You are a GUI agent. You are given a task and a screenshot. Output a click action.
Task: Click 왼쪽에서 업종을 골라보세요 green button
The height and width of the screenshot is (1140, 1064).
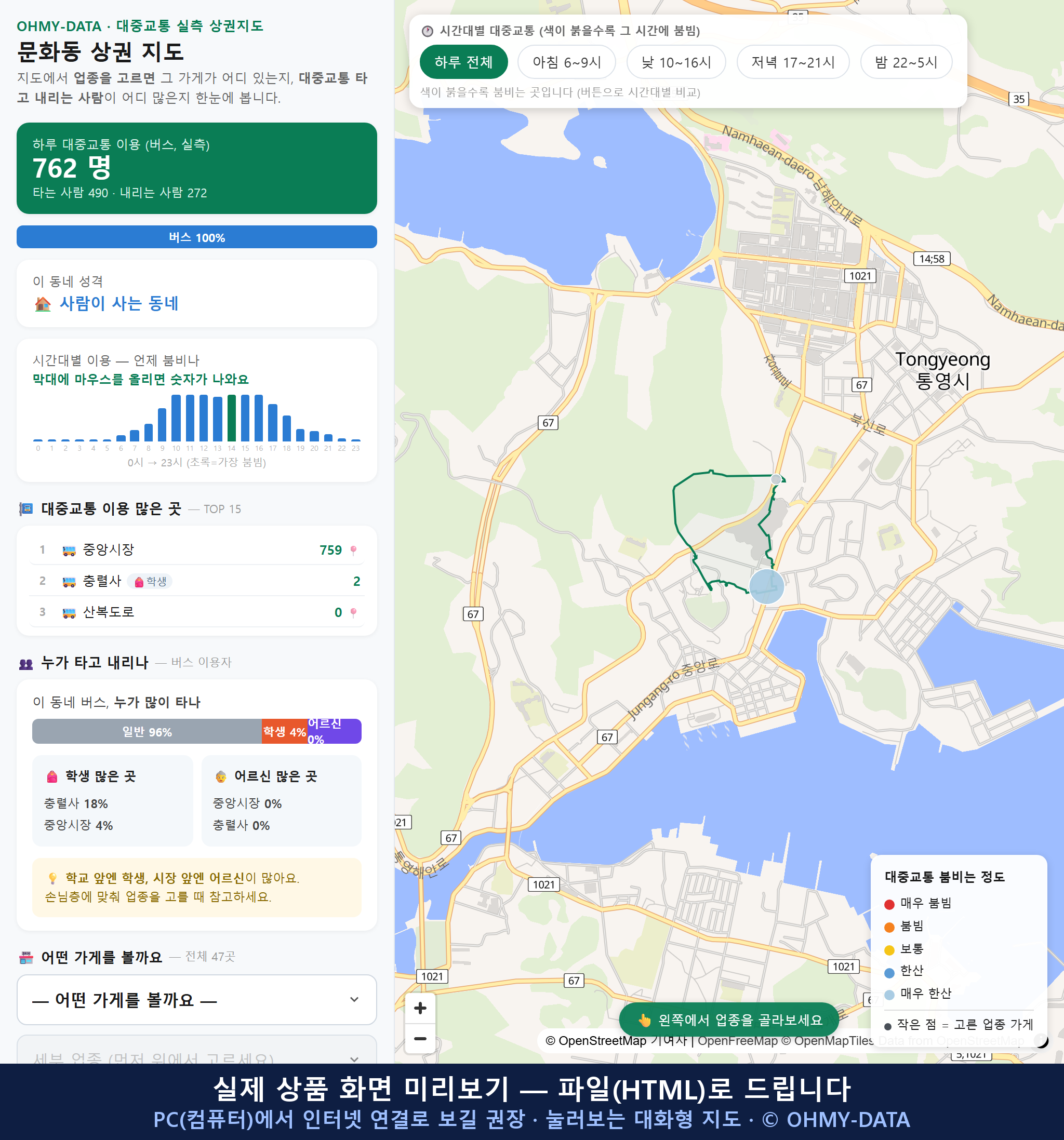(x=729, y=1020)
